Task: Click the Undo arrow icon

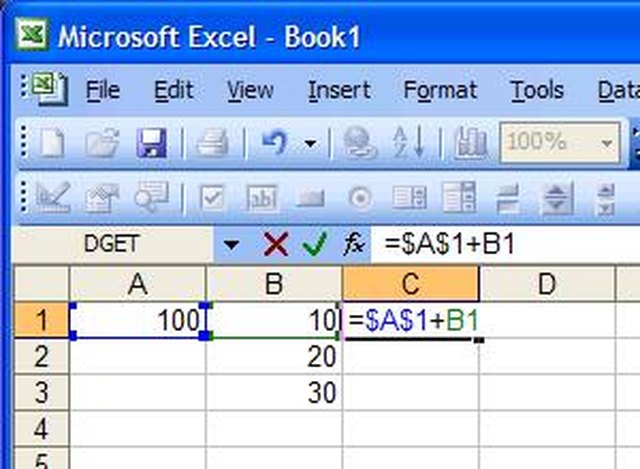Action: 275,142
